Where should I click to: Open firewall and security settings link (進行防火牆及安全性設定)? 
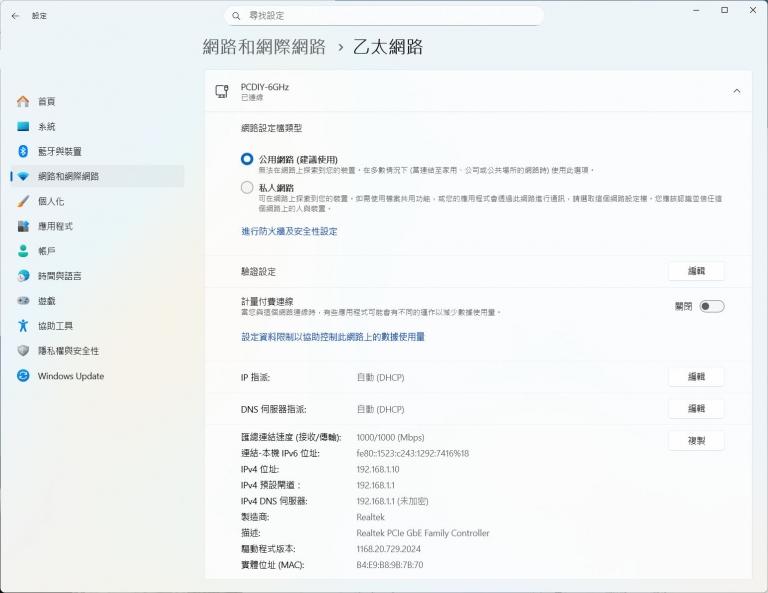coord(289,231)
